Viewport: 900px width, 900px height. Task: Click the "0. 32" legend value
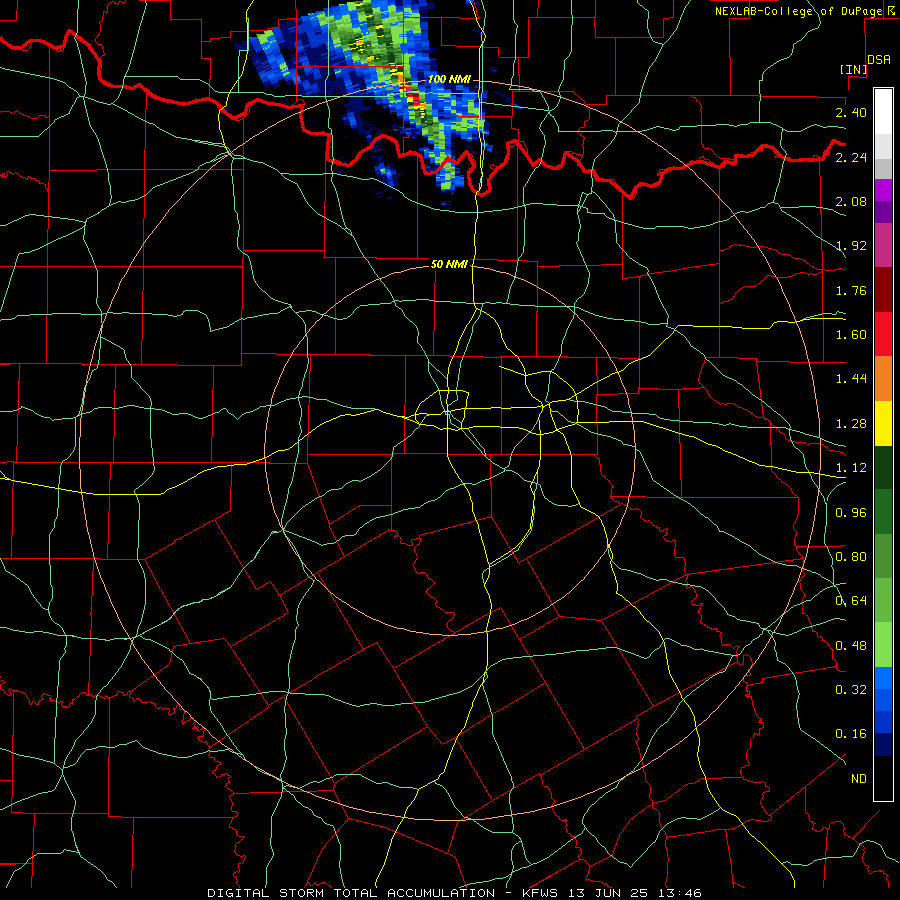point(851,690)
